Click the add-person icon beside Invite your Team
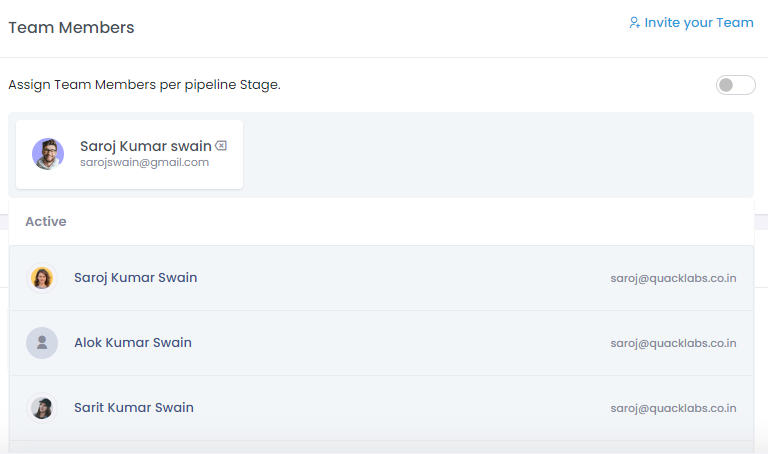This screenshot has width=768, height=454. click(634, 23)
